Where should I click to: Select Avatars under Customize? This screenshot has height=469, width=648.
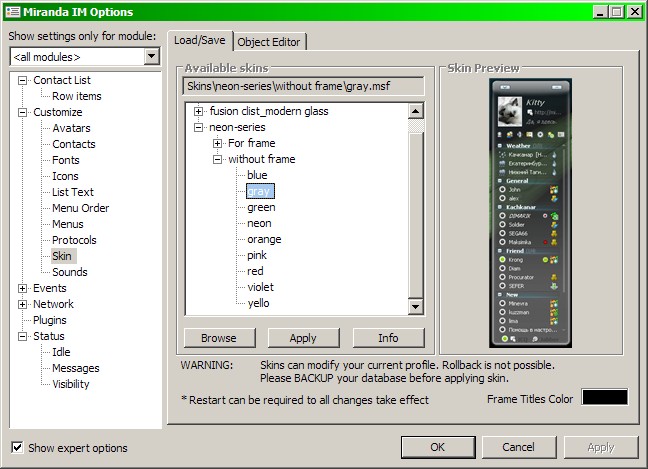(71, 129)
